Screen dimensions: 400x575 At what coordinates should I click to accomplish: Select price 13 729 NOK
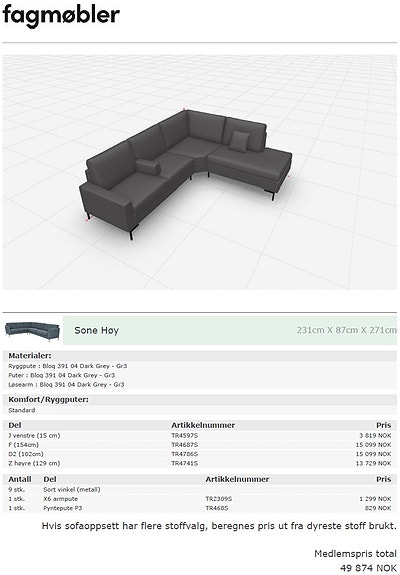(x=374, y=463)
